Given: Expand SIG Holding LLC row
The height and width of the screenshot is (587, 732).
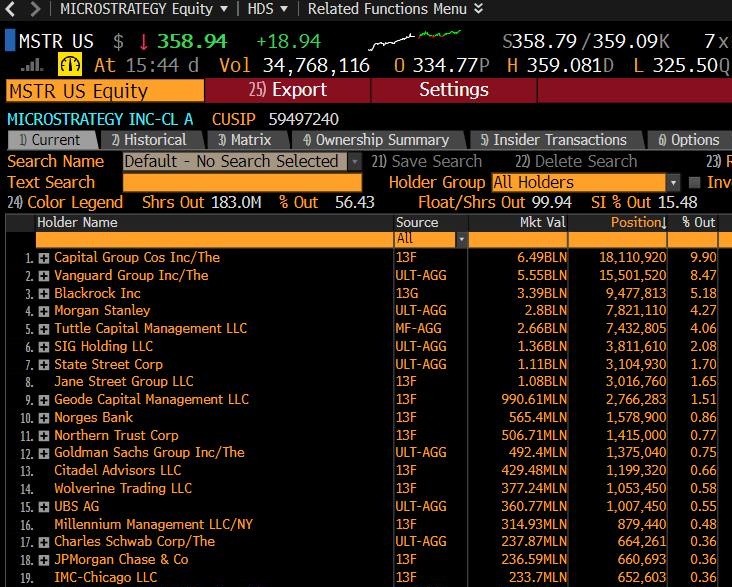Looking at the screenshot, I should 44,347.
